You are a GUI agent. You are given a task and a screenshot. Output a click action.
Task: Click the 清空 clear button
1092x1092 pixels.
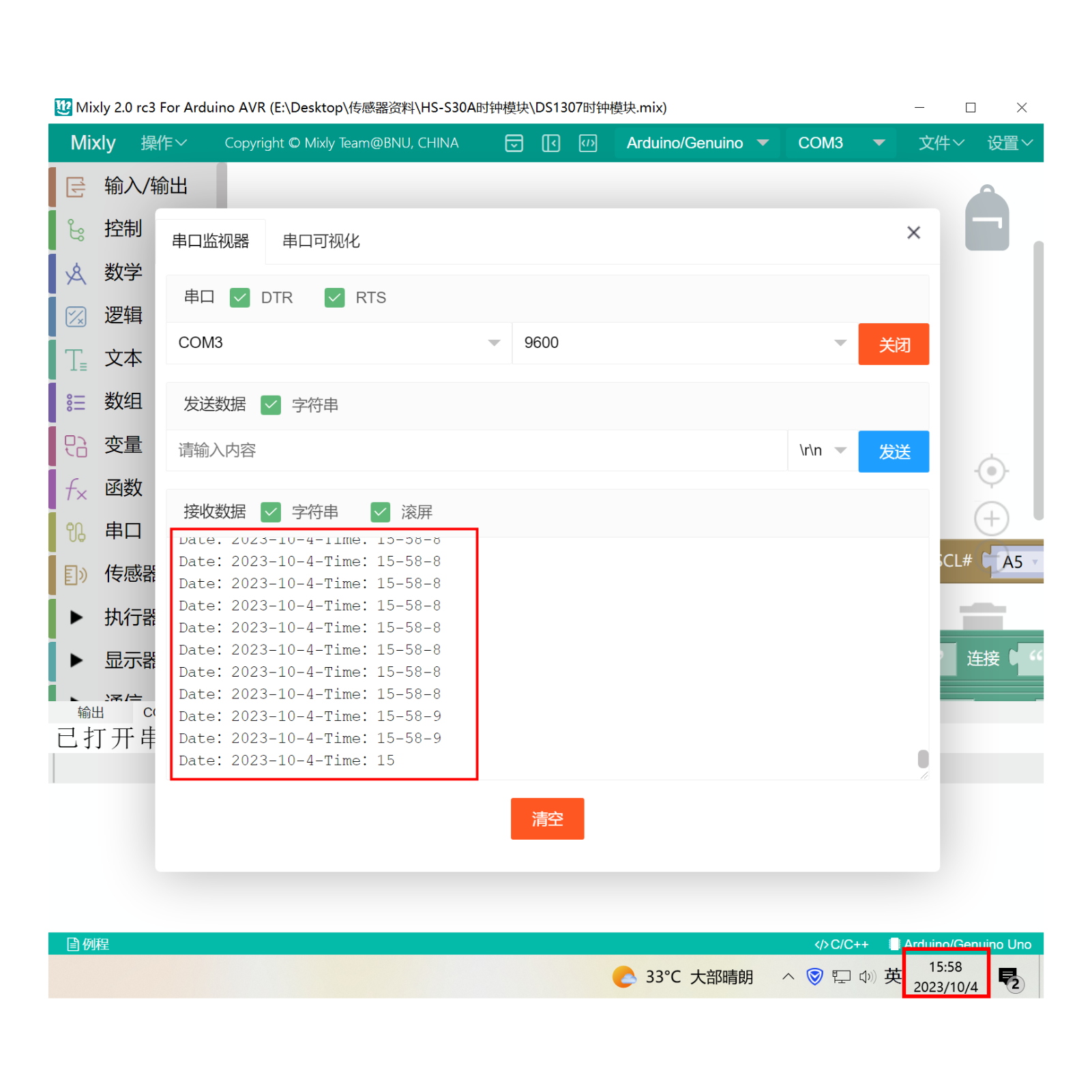[x=547, y=818]
